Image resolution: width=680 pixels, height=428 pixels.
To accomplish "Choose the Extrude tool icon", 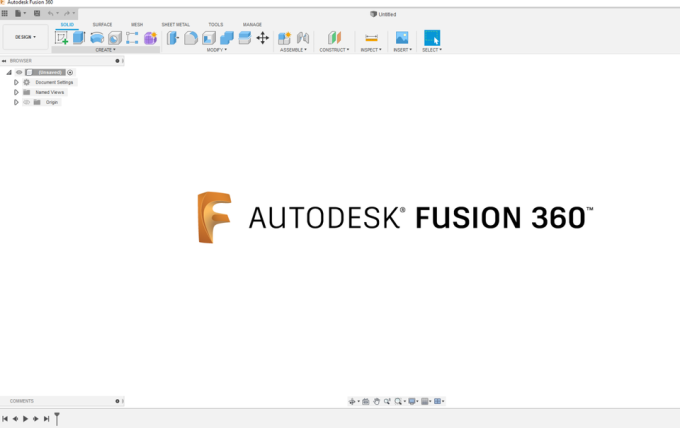I will [79, 38].
